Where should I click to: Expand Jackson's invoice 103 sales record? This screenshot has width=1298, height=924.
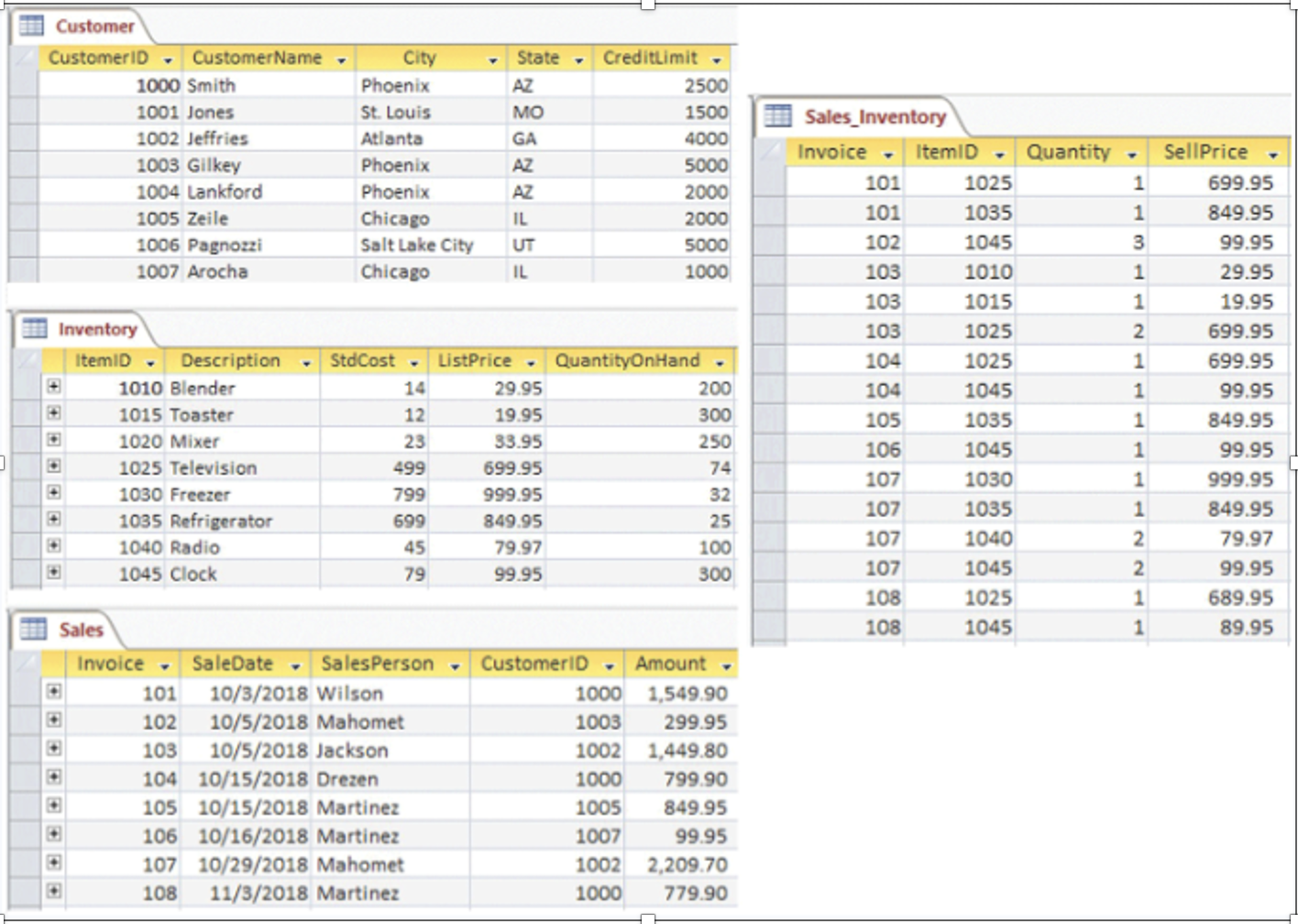(x=54, y=748)
